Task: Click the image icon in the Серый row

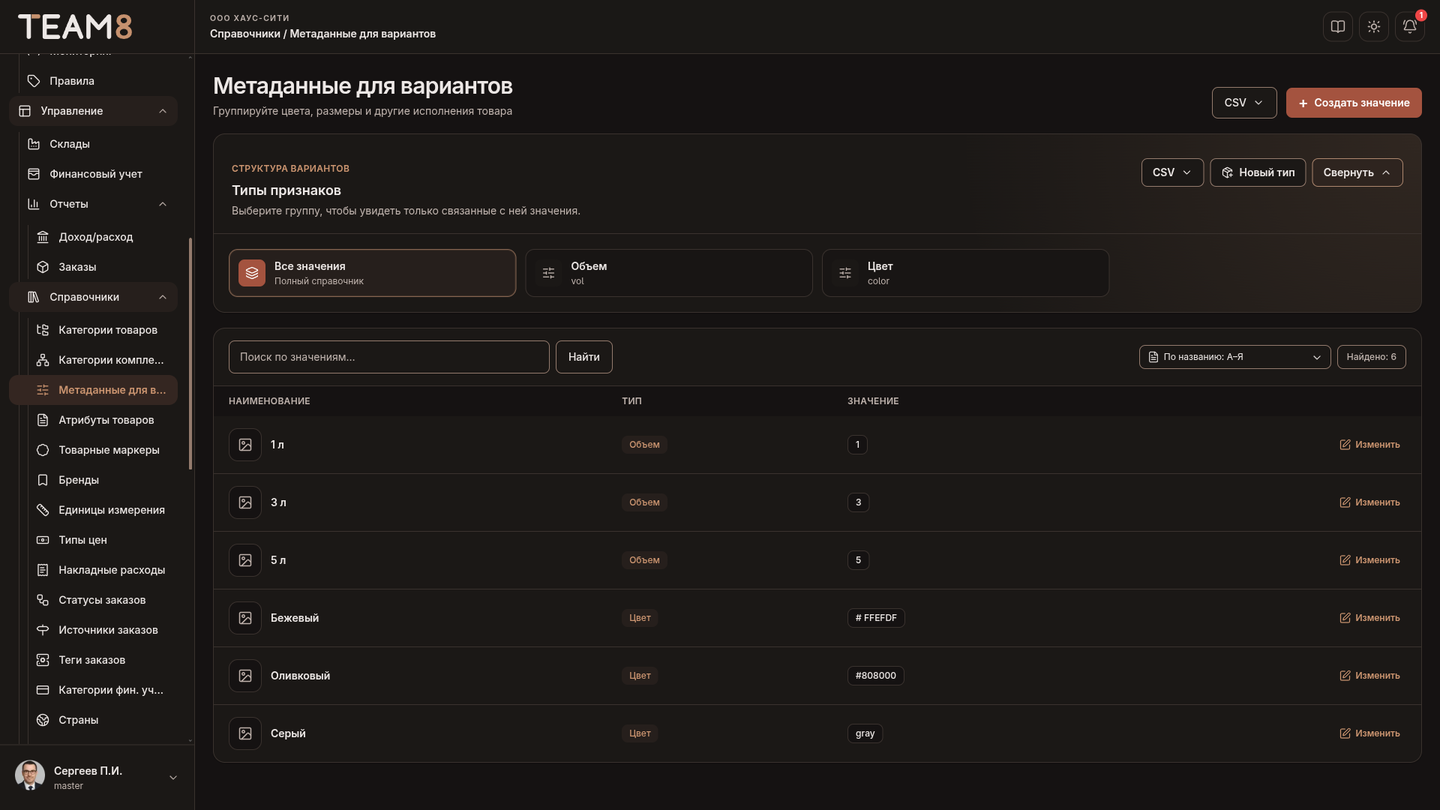Action: click(245, 734)
